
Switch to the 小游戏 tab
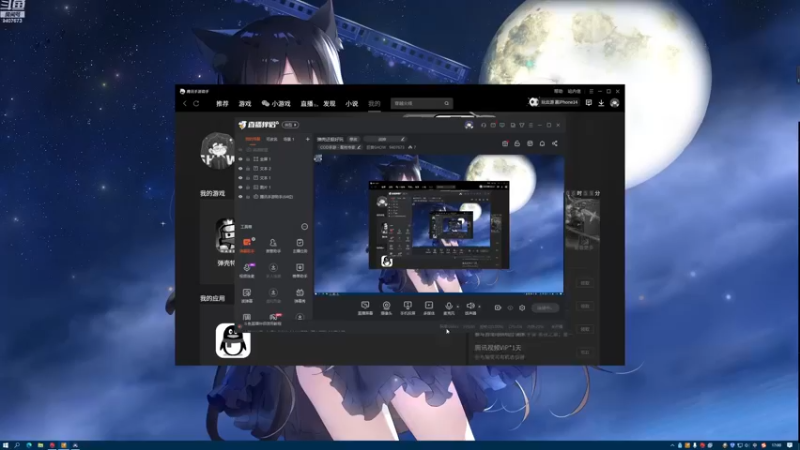[x=276, y=104]
